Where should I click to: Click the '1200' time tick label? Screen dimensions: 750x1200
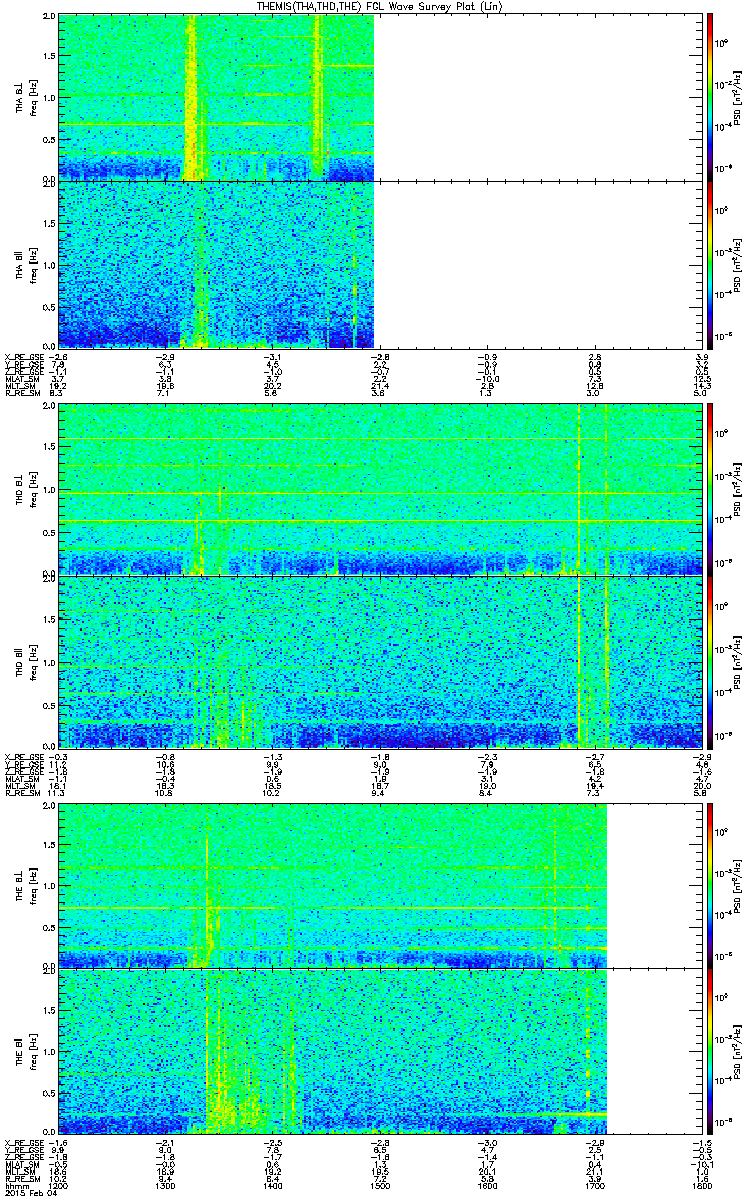click(x=59, y=1186)
